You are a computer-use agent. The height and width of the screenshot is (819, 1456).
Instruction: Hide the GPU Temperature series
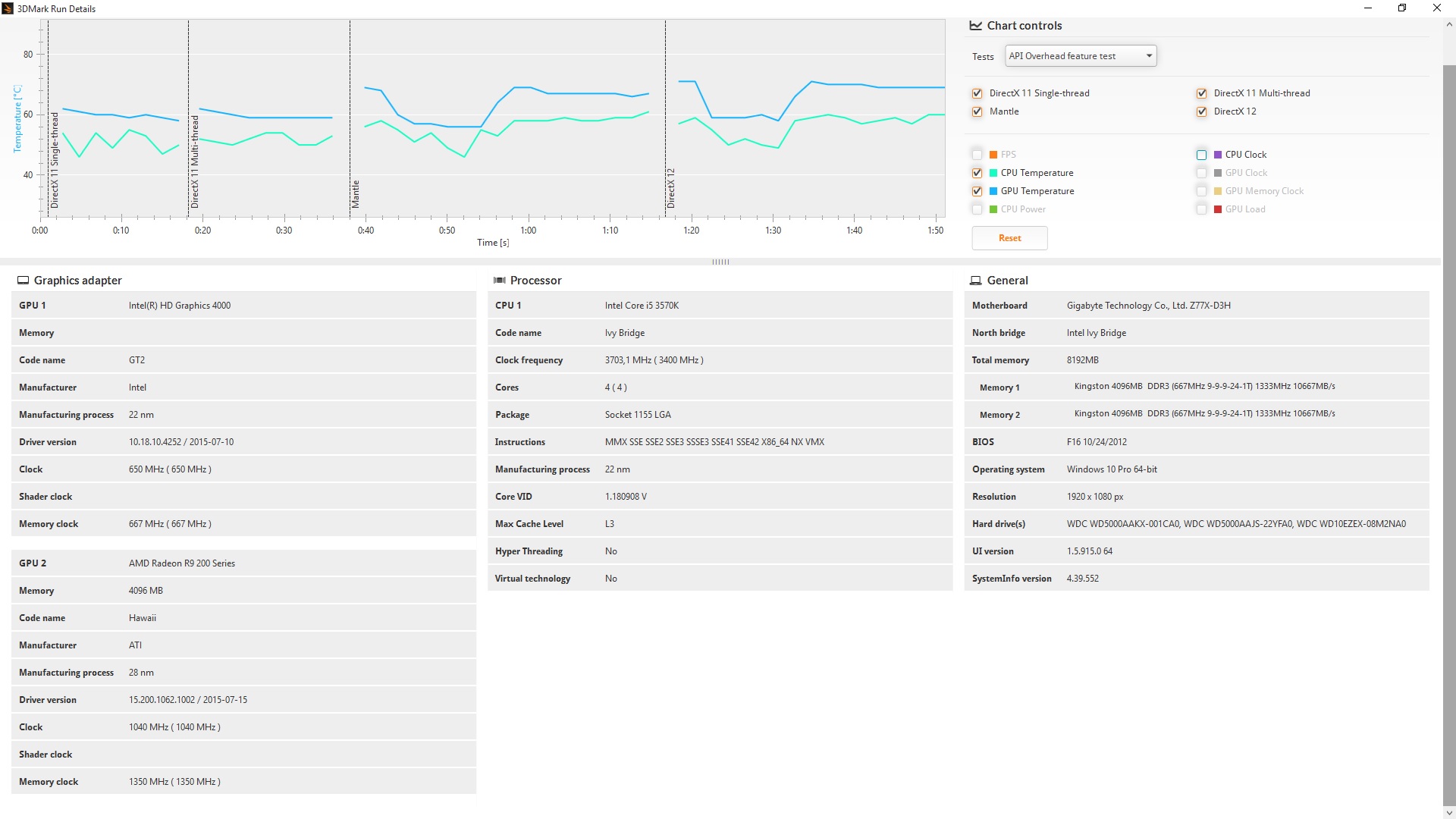pos(977,191)
